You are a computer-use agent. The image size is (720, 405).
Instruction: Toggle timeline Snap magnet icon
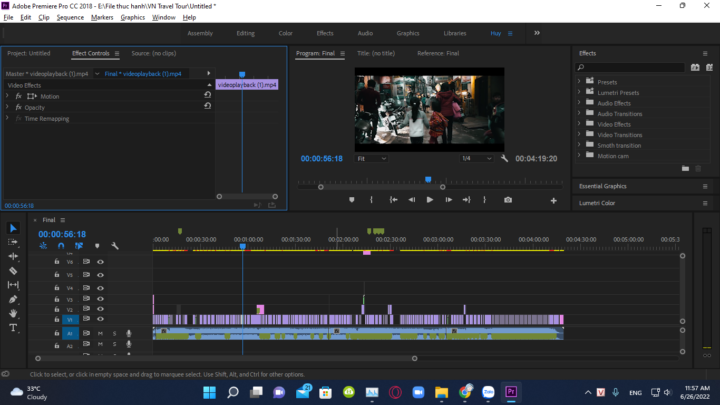[61, 246]
